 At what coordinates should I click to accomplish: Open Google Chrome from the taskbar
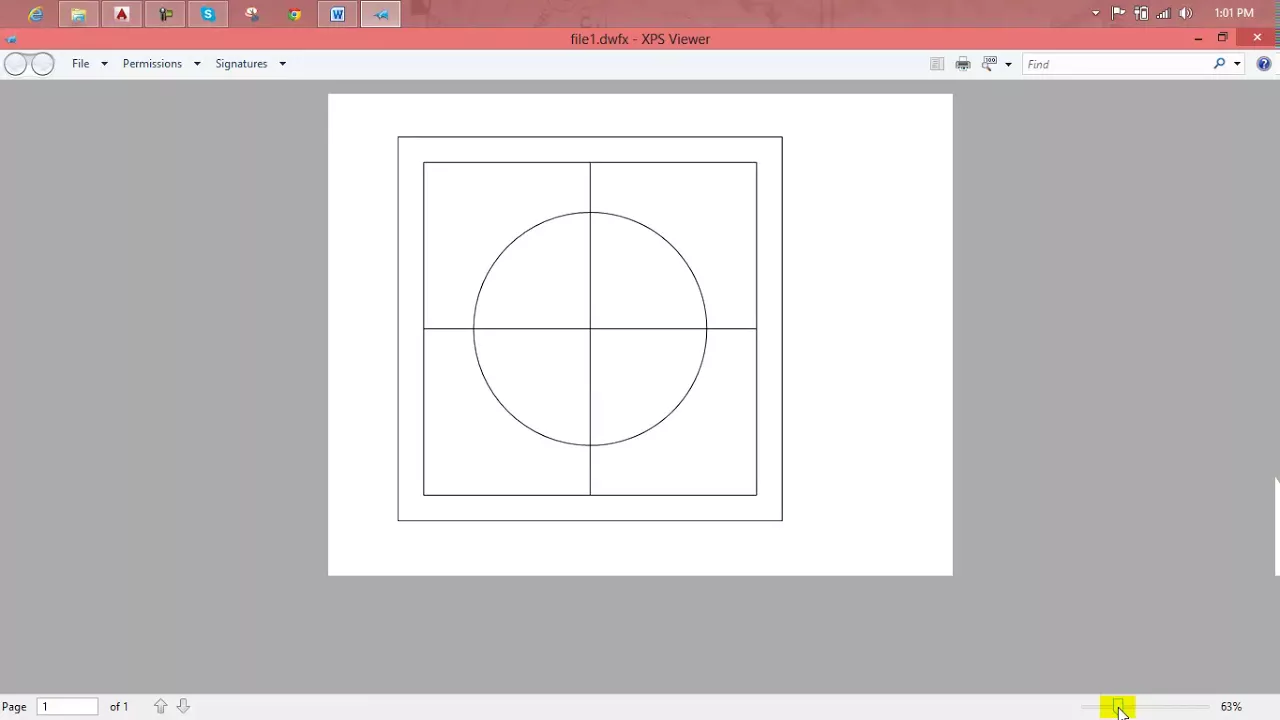(x=295, y=14)
